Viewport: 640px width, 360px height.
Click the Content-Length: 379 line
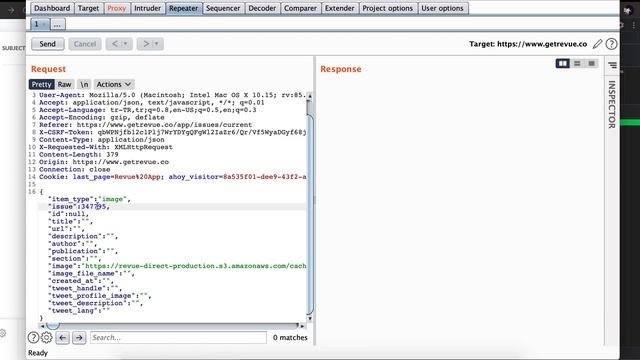point(79,155)
